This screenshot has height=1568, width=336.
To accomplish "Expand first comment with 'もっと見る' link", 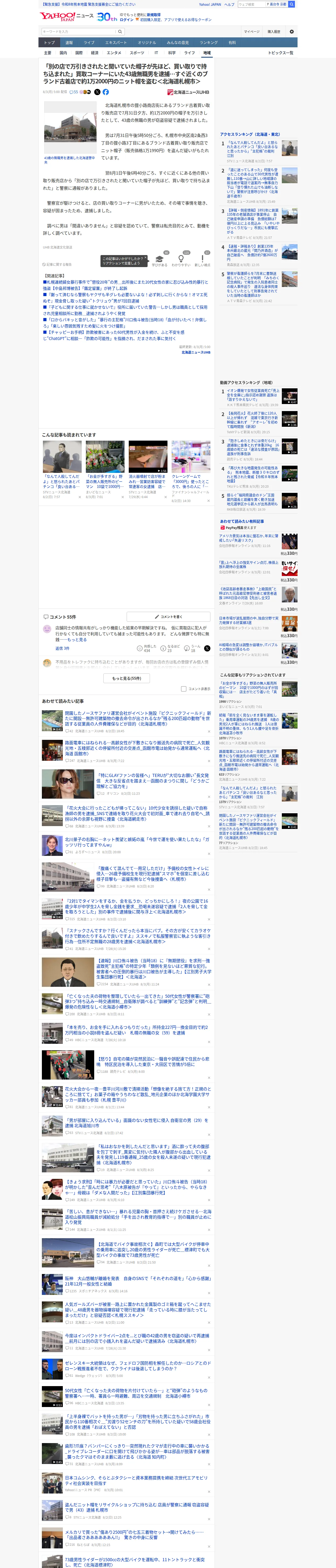I will point(77,640).
